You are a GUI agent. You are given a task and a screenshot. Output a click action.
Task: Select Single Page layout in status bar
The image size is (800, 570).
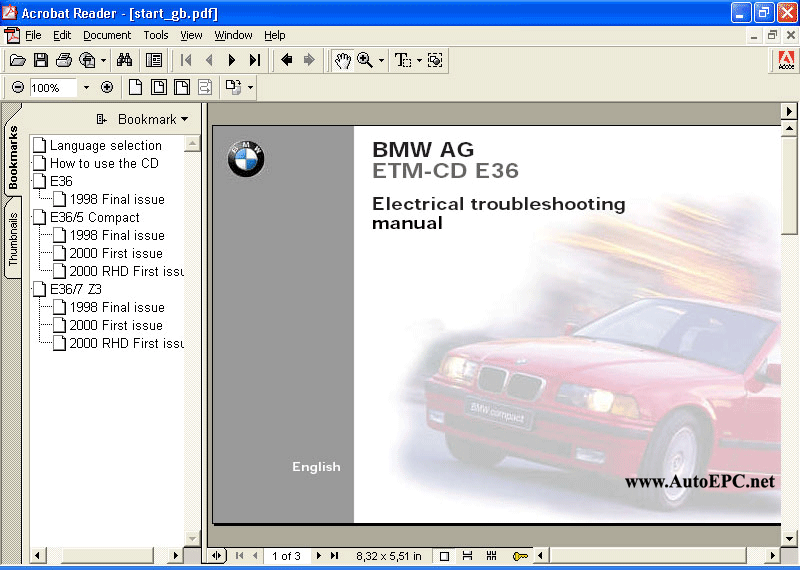pyautogui.click(x=444, y=556)
